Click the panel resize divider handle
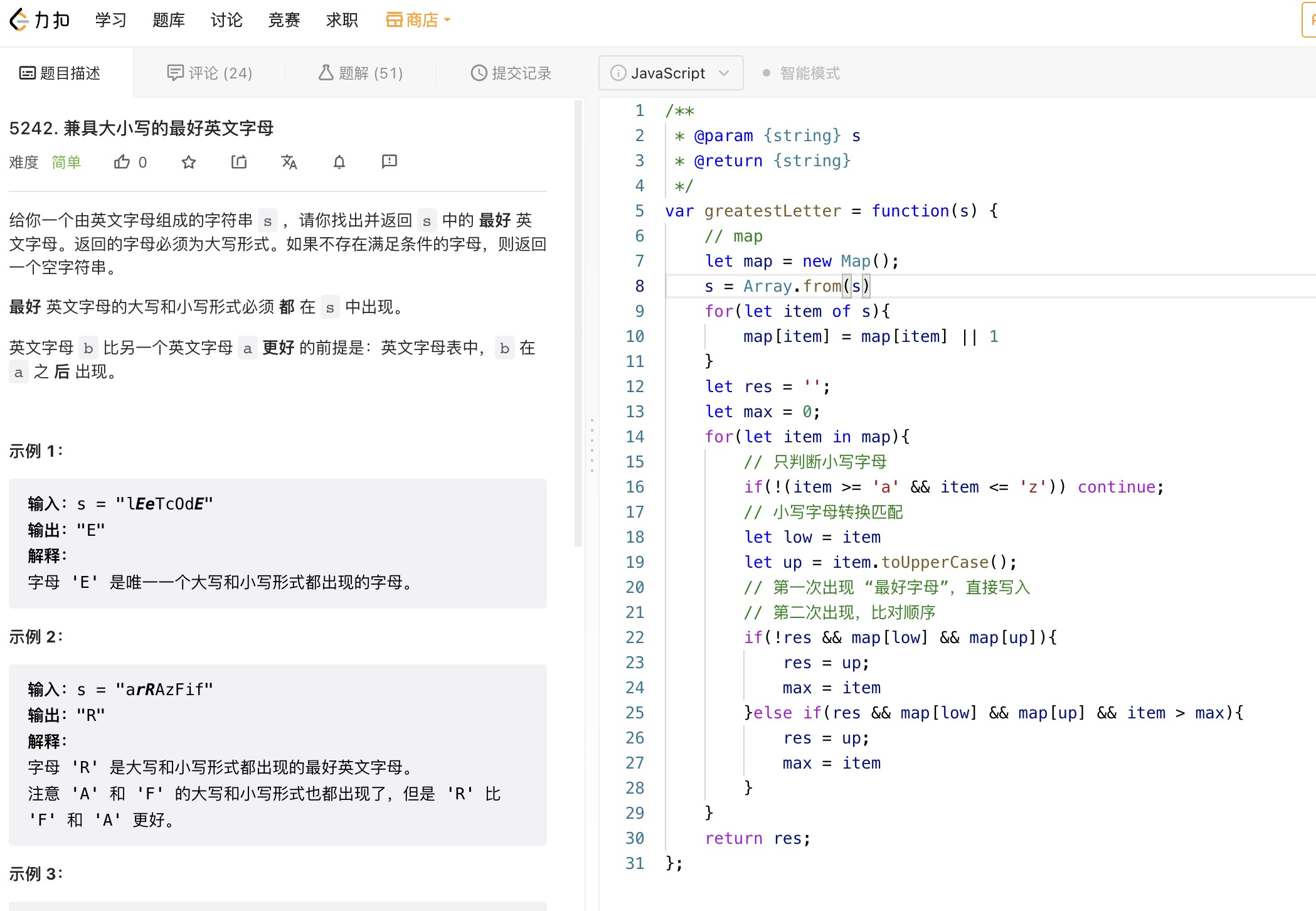1316x911 pixels. point(592,445)
